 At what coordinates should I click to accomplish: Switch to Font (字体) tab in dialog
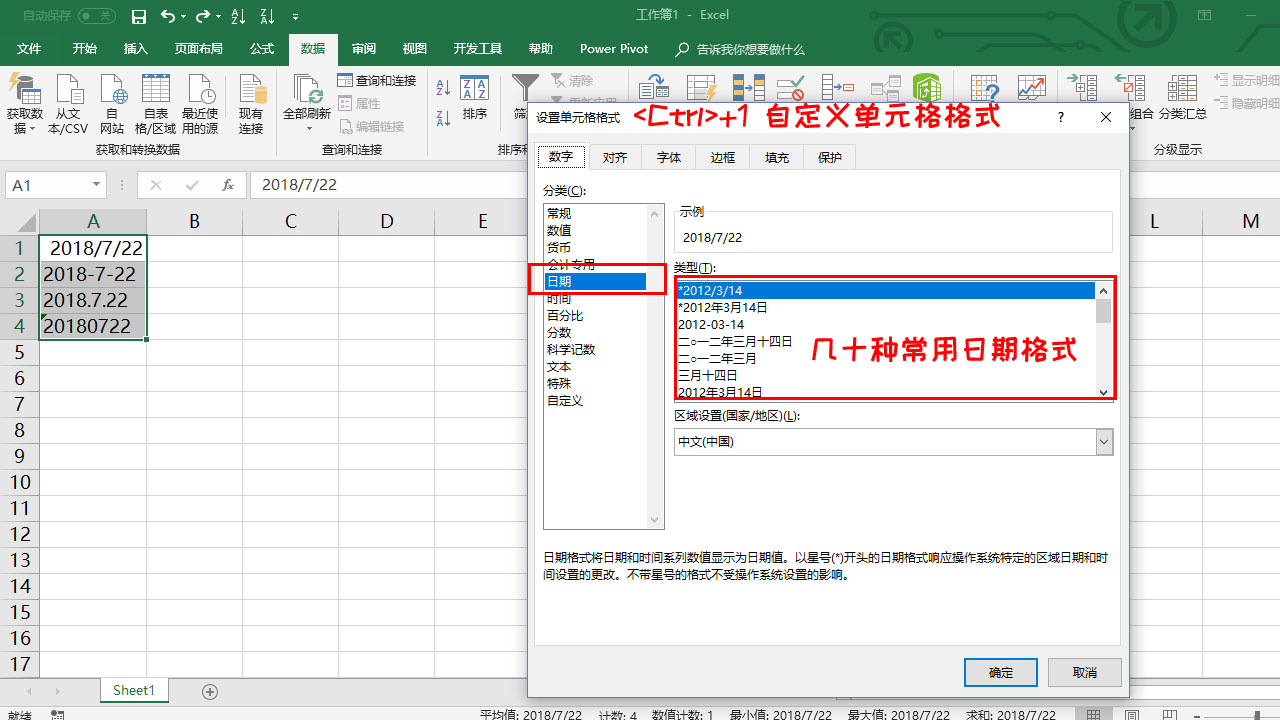click(669, 157)
